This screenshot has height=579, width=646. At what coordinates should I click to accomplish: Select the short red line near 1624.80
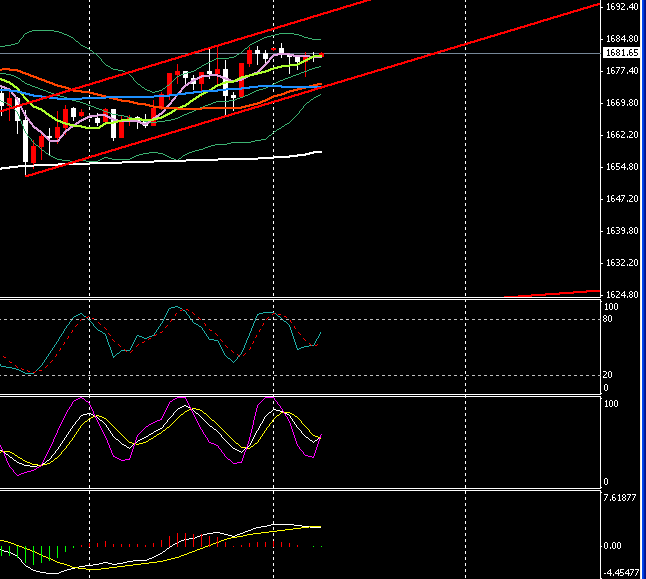pyautogui.click(x=550, y=293)
